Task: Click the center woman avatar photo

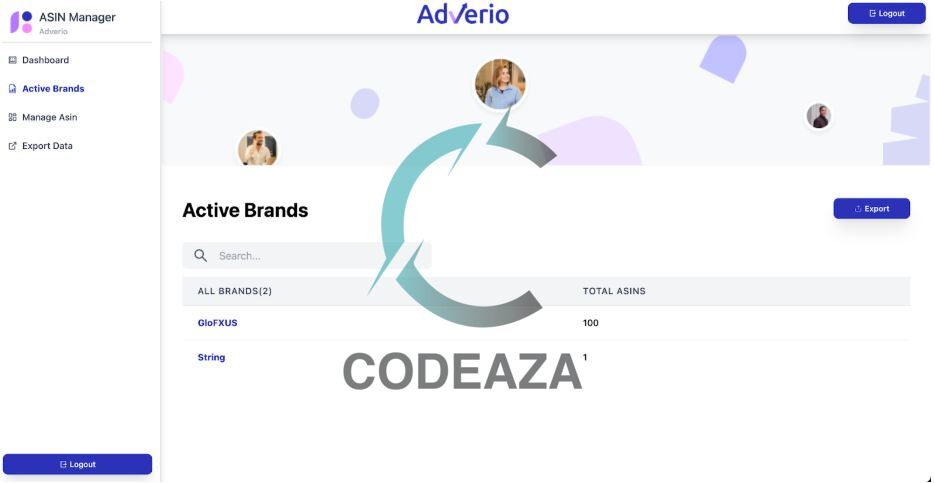Action: [500, 84]
